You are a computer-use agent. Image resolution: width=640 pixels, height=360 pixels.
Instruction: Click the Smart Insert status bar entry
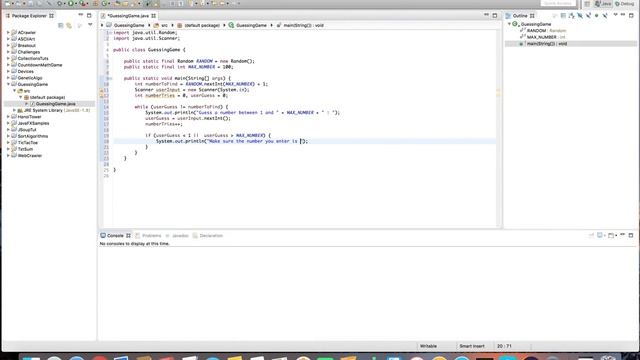pyautogui.click(x=472, y=346)
